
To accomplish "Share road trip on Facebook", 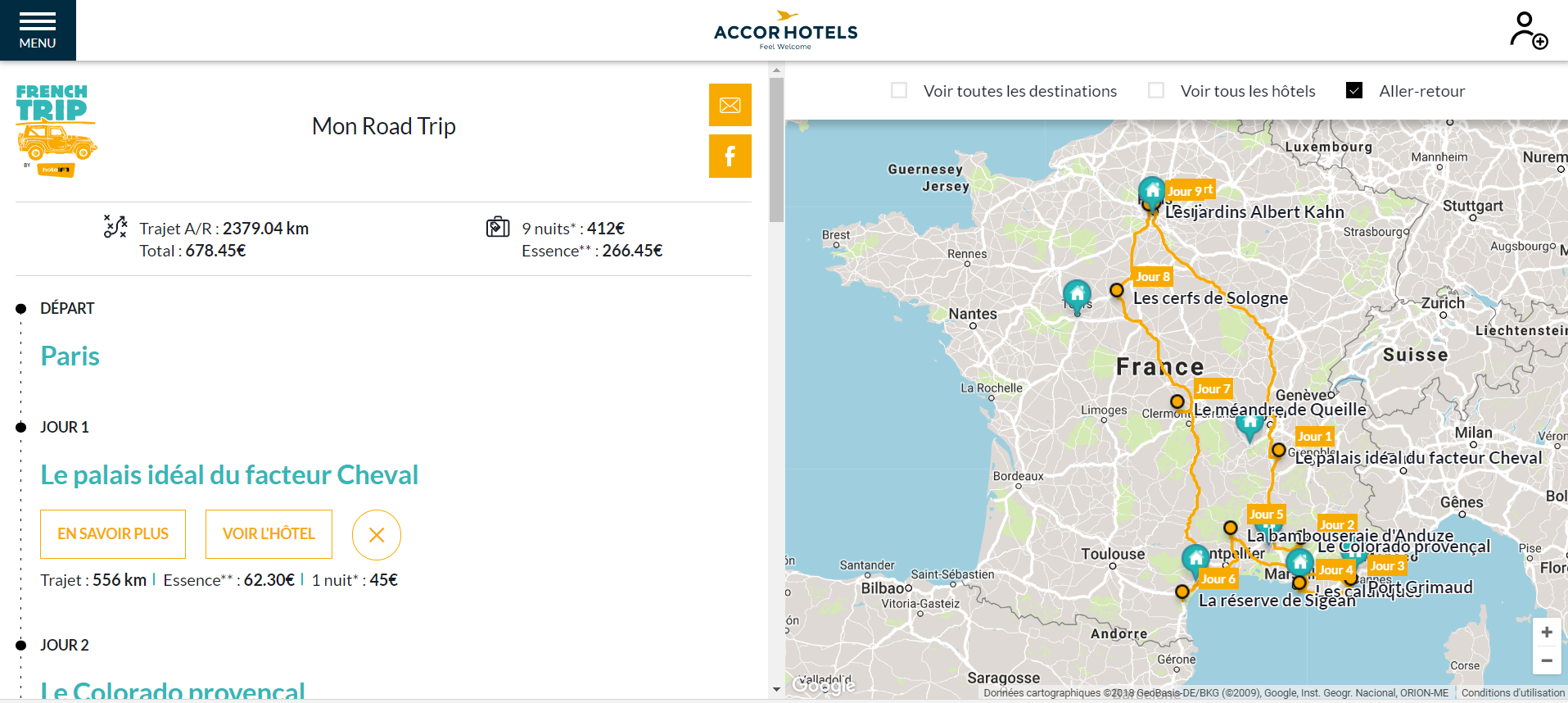I will pos(730,156).
